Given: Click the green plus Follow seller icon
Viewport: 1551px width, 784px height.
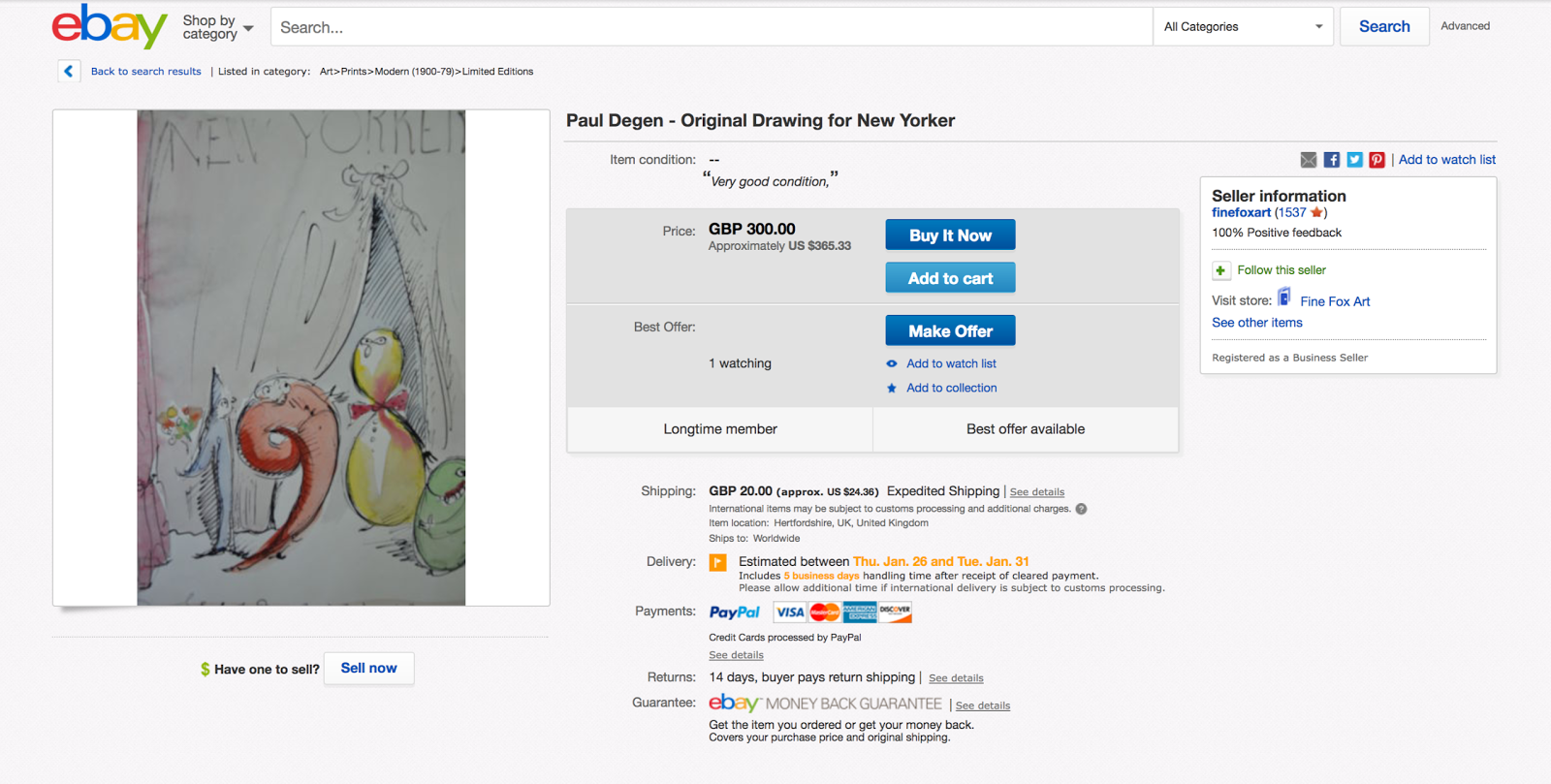Looking at the screenshot, I should 1220,270.
